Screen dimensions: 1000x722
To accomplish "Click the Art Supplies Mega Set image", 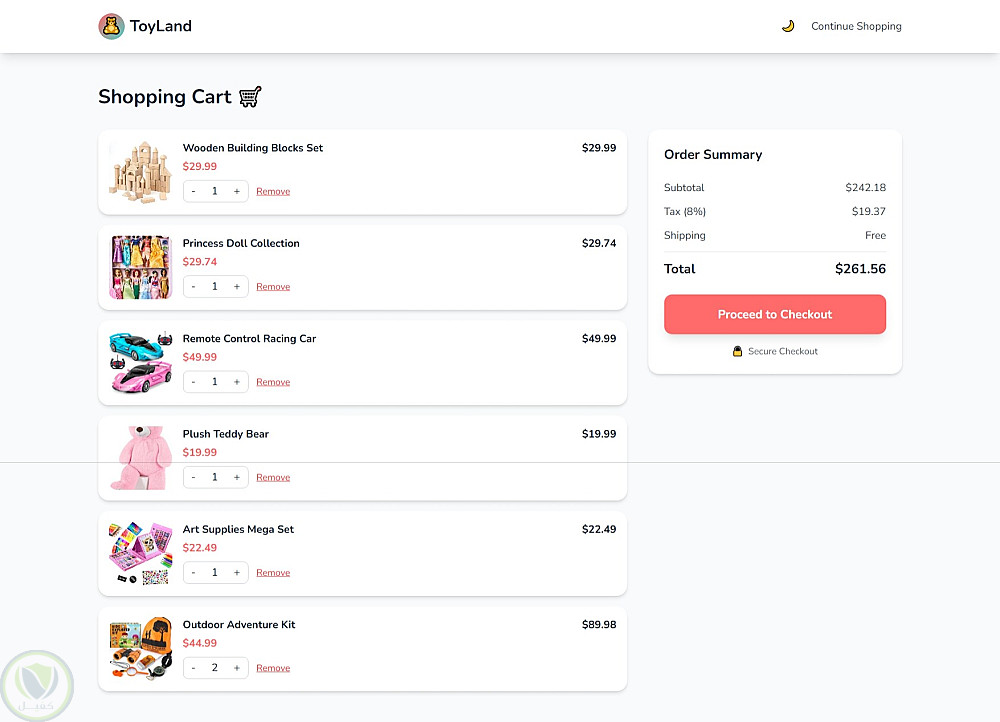I will [x=140, y=553].
